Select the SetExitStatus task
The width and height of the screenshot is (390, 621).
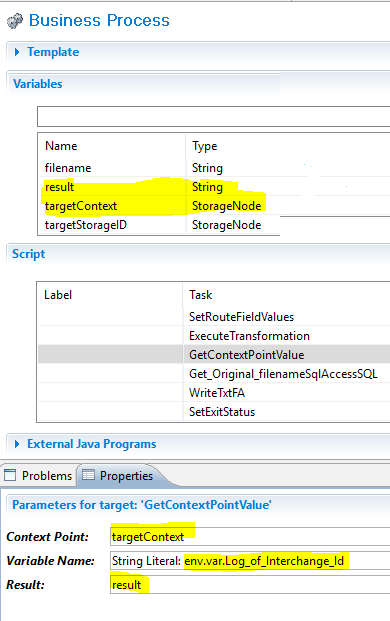pos(222,412)
